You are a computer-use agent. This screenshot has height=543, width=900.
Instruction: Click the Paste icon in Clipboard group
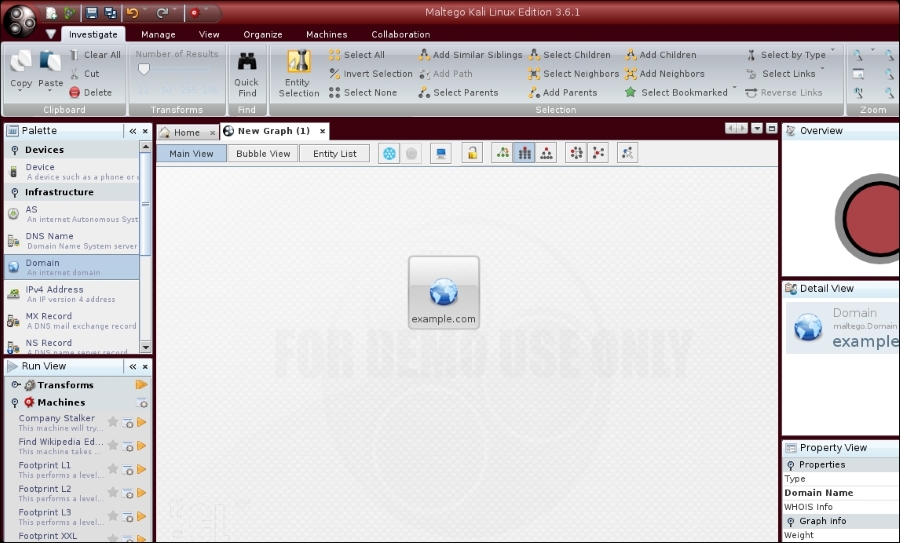point(51,62)
